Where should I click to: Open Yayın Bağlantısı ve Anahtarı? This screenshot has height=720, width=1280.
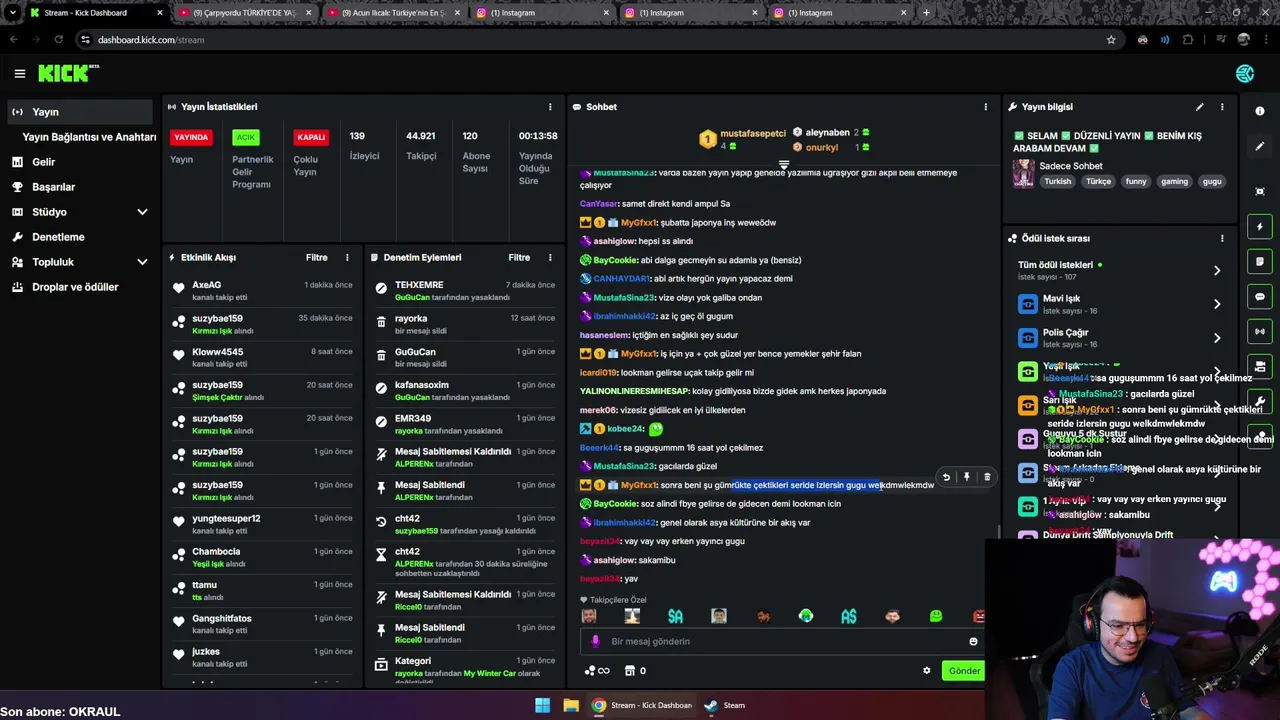pyautogui.click(x=89, y=137)
